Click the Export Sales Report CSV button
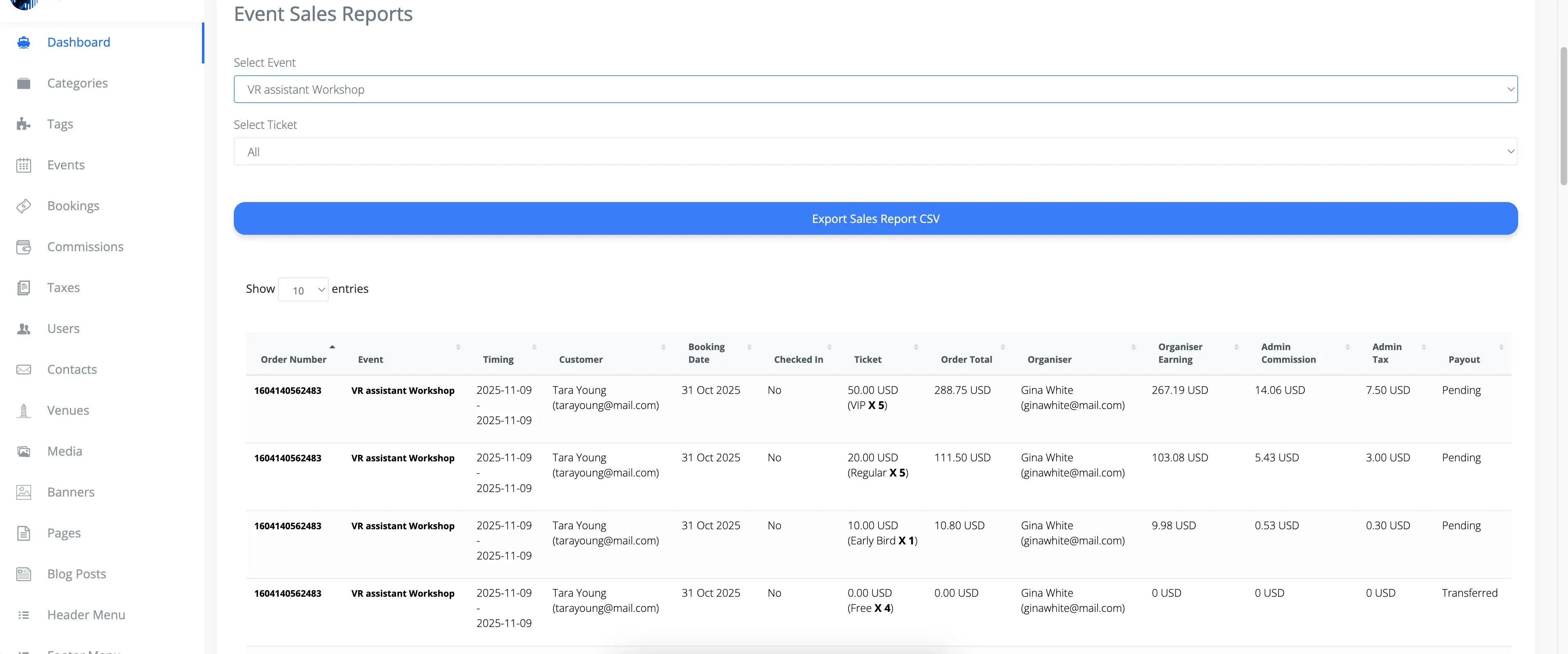The width and height of the screenshot is (1568, 654). click(875, 218)
